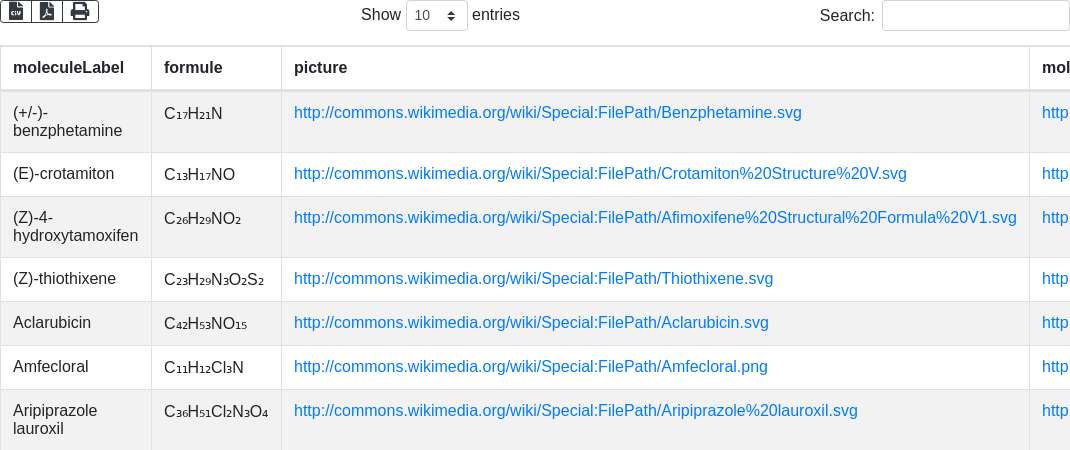The image size is (1070, 450).
Task: Export the table as CSV
Action: (x=16, y=11)
